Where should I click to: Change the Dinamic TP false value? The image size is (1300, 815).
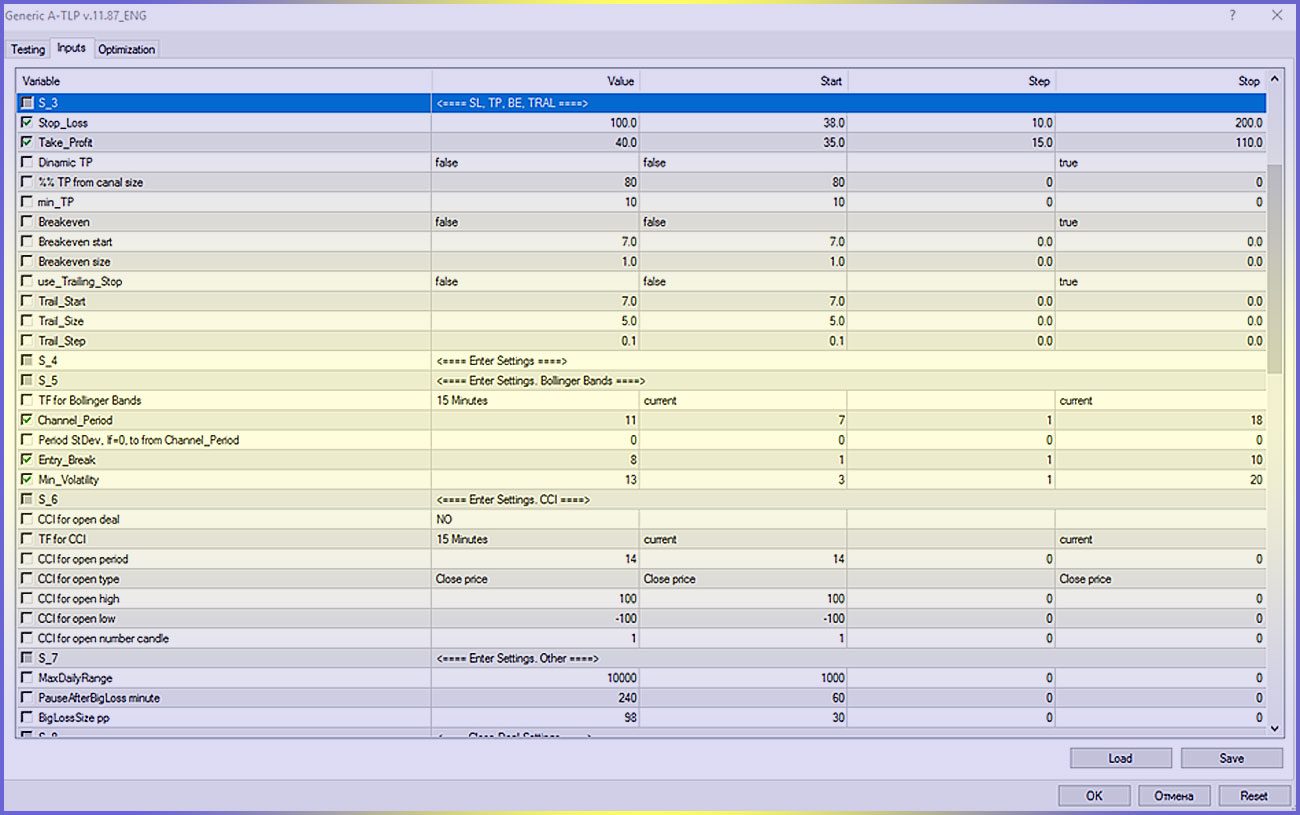[x=535, y=162]
